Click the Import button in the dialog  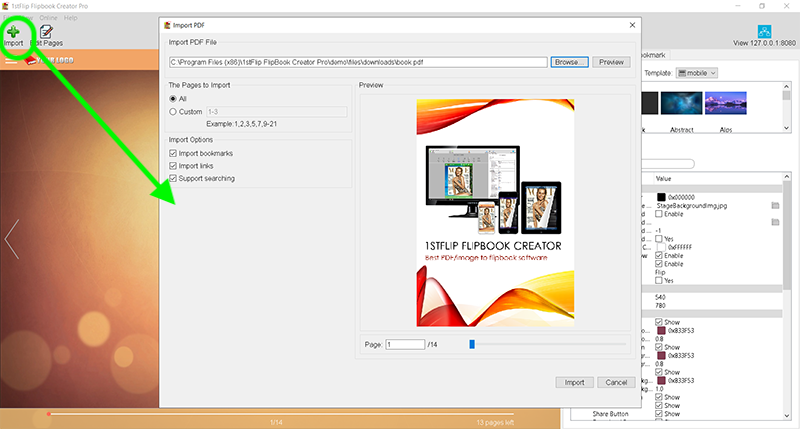pos(574,383)
